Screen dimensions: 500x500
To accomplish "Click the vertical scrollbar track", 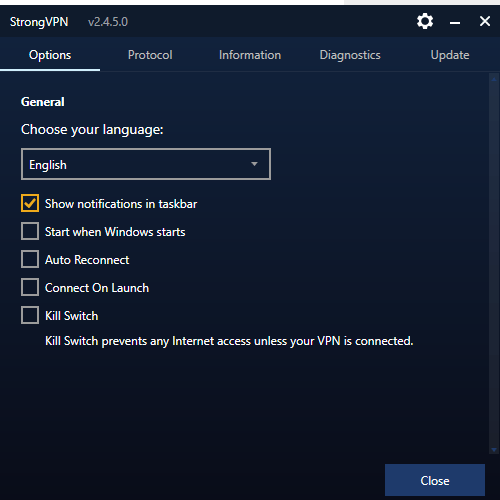I will pos(494,264).
